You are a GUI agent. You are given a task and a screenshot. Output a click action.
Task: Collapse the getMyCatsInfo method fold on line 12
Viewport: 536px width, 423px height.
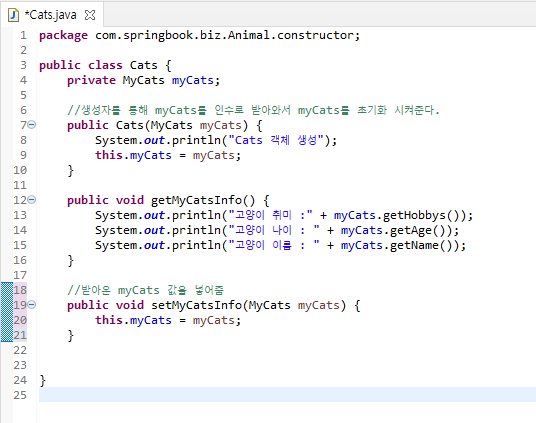pos(31,200)
